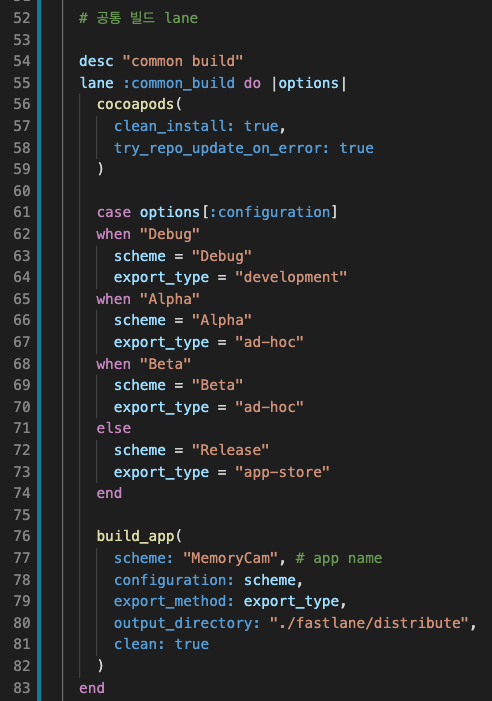Click the do keyword on line 55
This screenshot has width=492, height=701.
(x=252, y=83)
